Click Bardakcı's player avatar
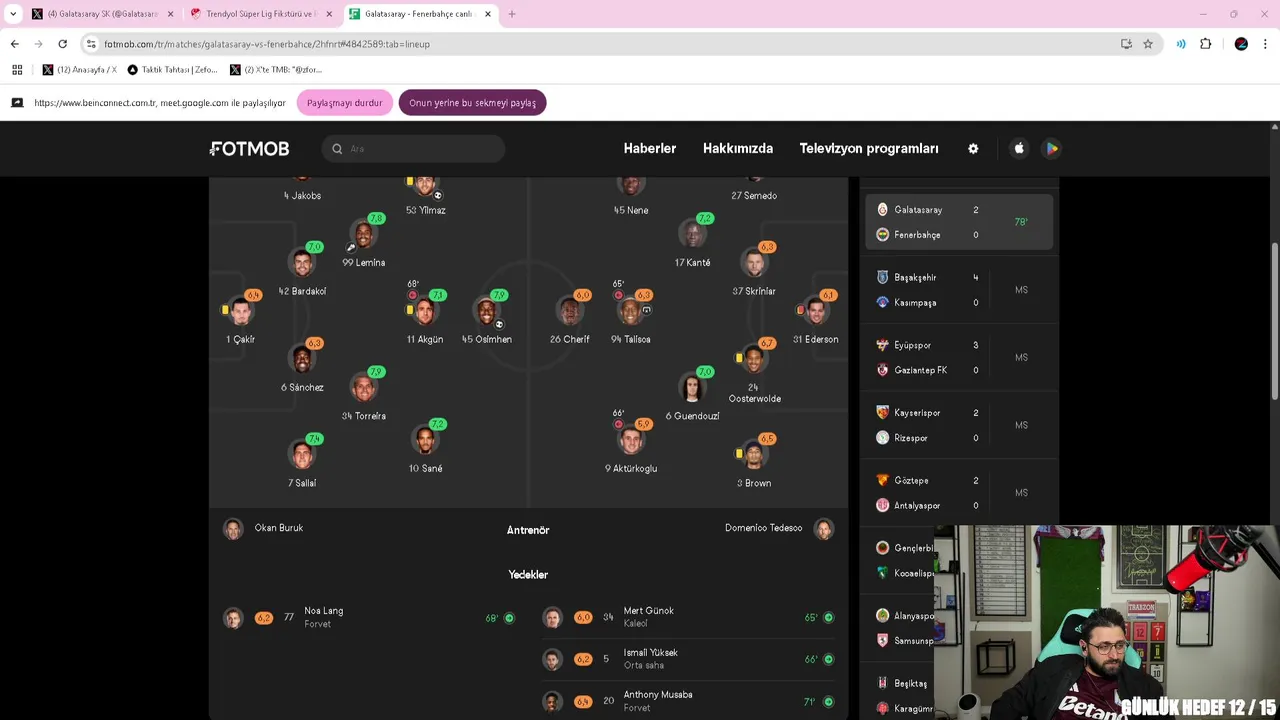Screen dimensions: 1280x720 click(301, 263)
